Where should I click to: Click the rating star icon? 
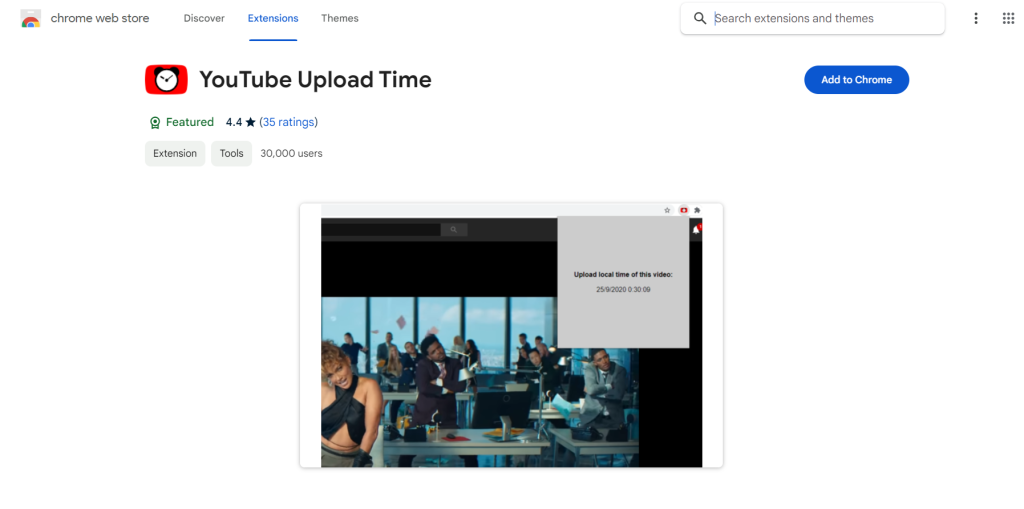(x=250, y=122)
